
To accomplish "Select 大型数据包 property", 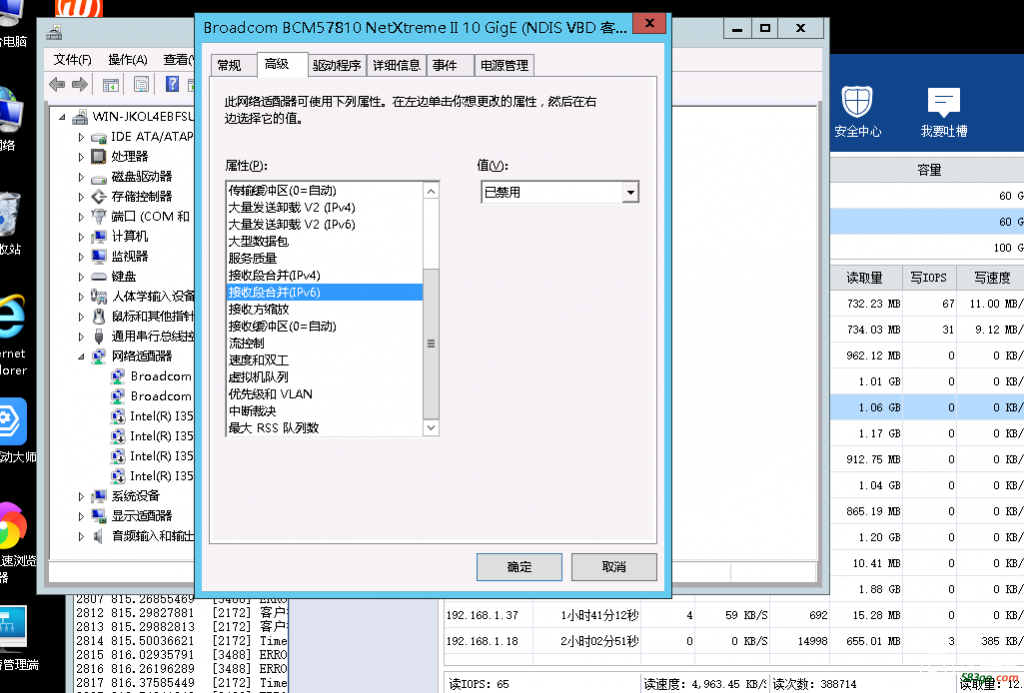I will click(325, 241).
